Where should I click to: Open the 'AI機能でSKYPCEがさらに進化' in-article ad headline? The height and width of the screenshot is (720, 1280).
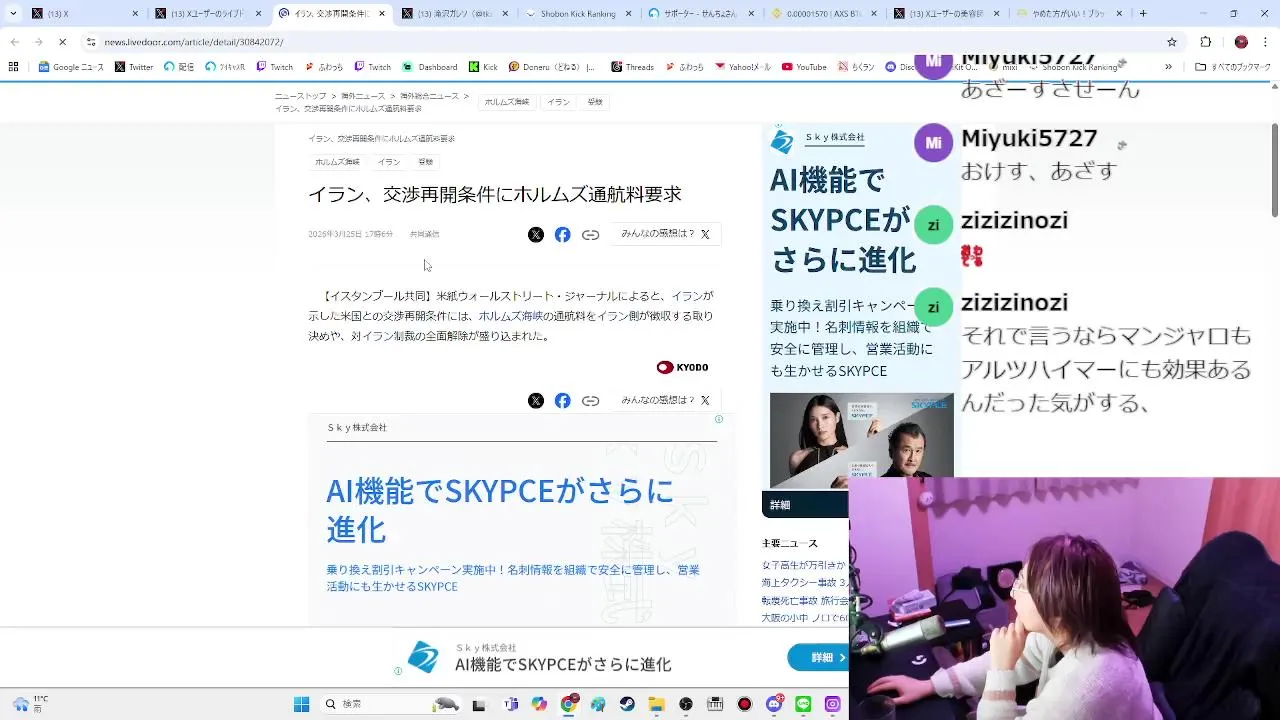(500, 509)
